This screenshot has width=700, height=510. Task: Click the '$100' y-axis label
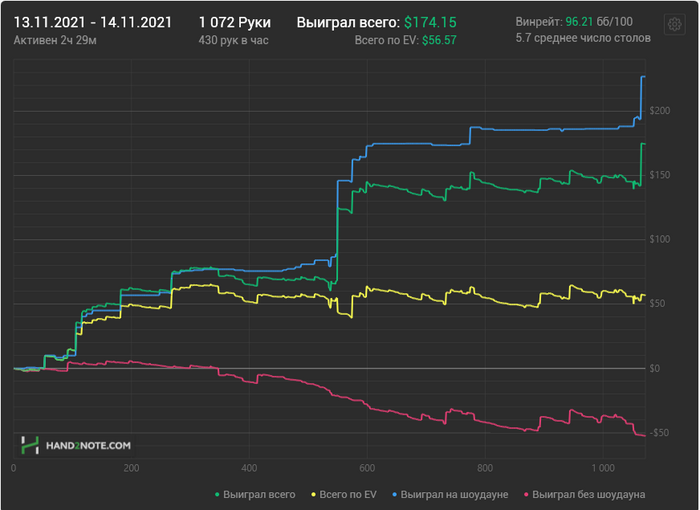click(660, 239)
